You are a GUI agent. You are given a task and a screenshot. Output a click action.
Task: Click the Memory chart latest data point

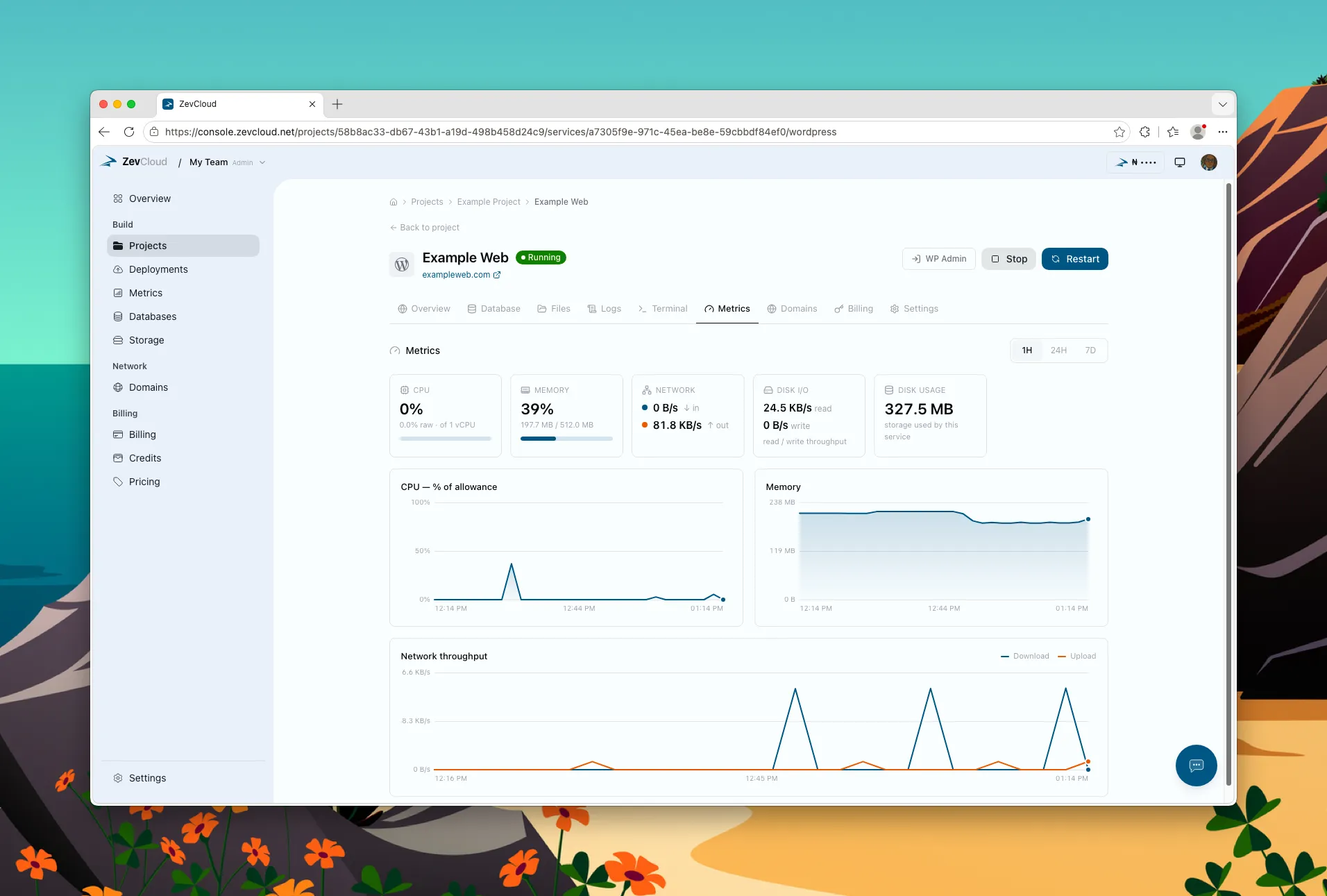pyautogui.click(x=1088, y=519)
